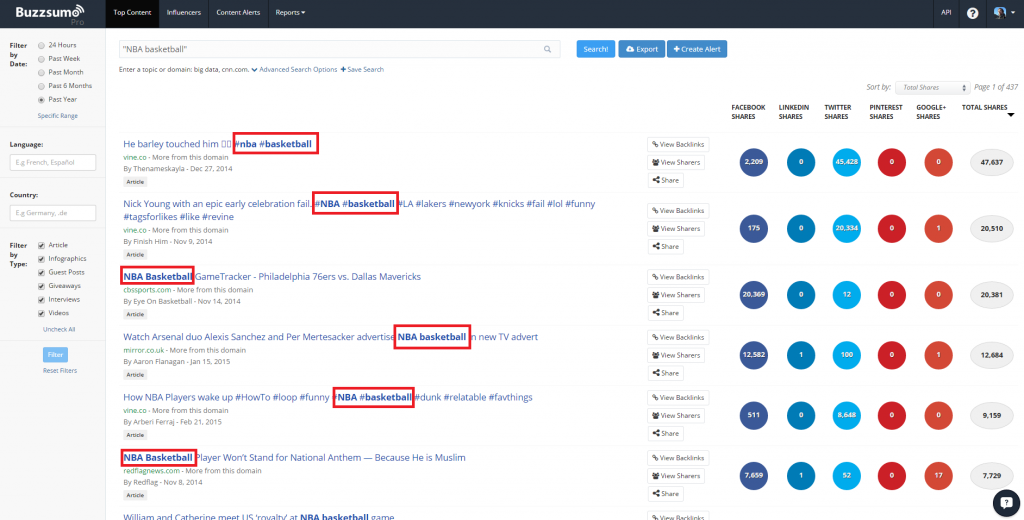Image resolution: width=1024 pixels, height=520 pixels.
Task: Open the API link in top bar
Action: click(946, 12)
